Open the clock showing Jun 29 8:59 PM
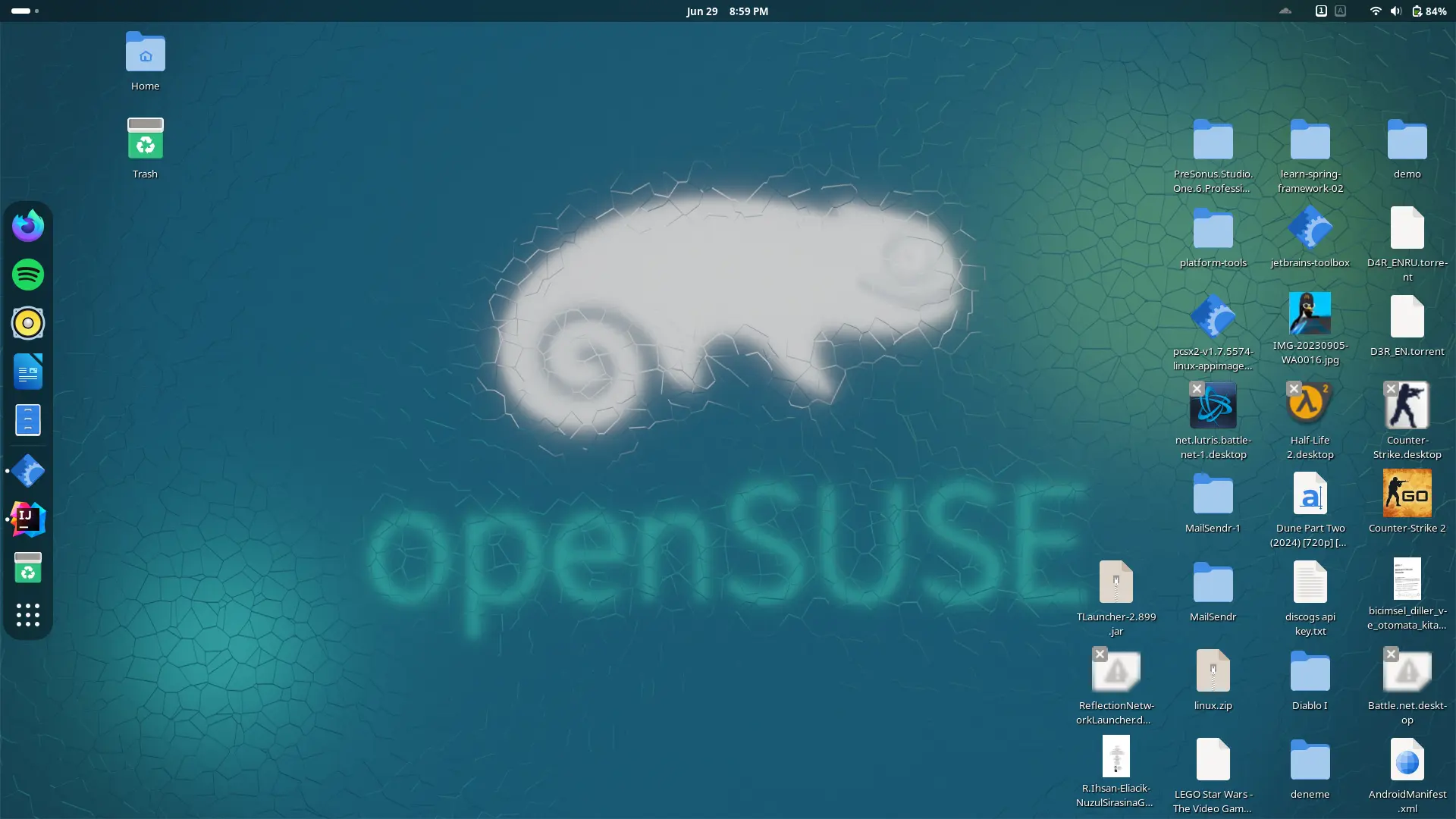The height and width of the screenshot is (819, 1456). click(x=727, y=11)
